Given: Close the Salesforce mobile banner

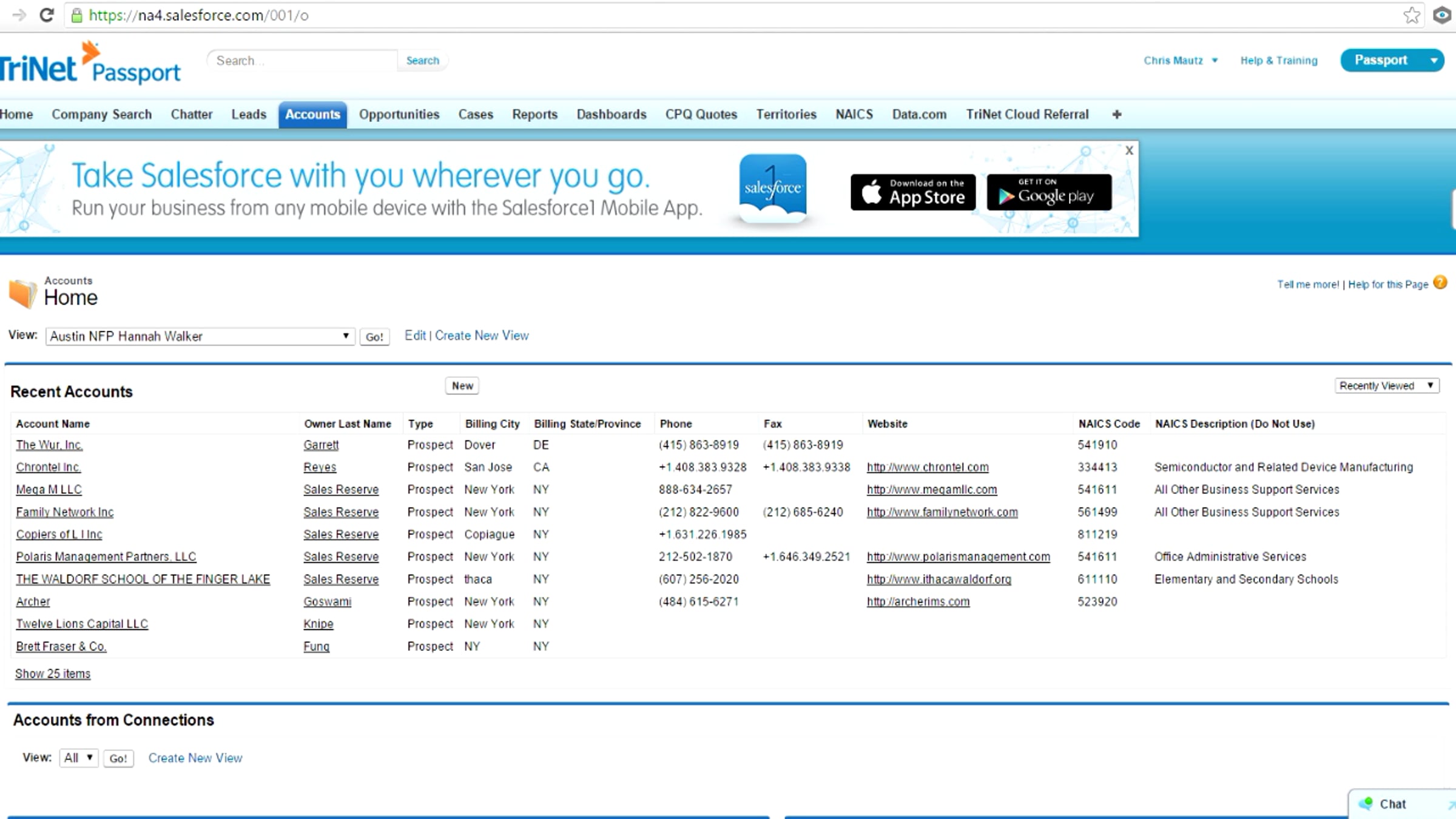Looking at the screenshot, I should [x=1129, y=150].
